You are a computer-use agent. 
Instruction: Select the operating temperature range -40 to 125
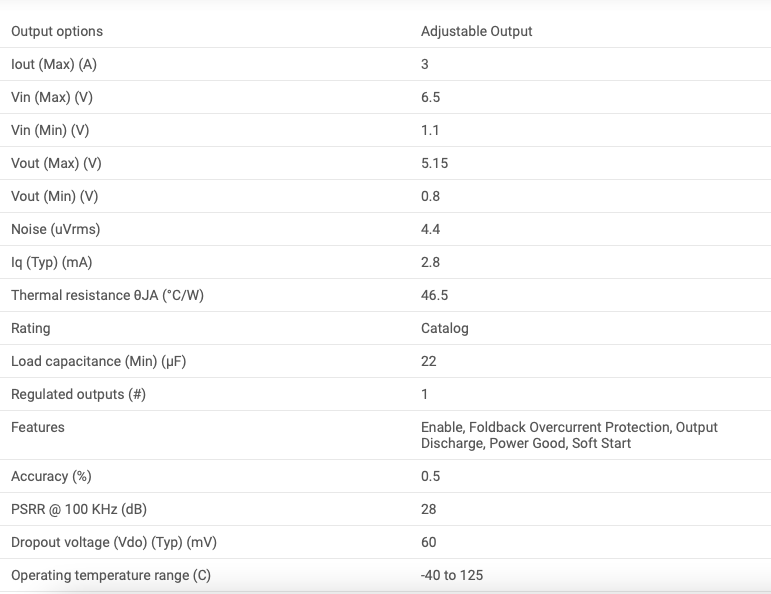[x=452, y=575]
